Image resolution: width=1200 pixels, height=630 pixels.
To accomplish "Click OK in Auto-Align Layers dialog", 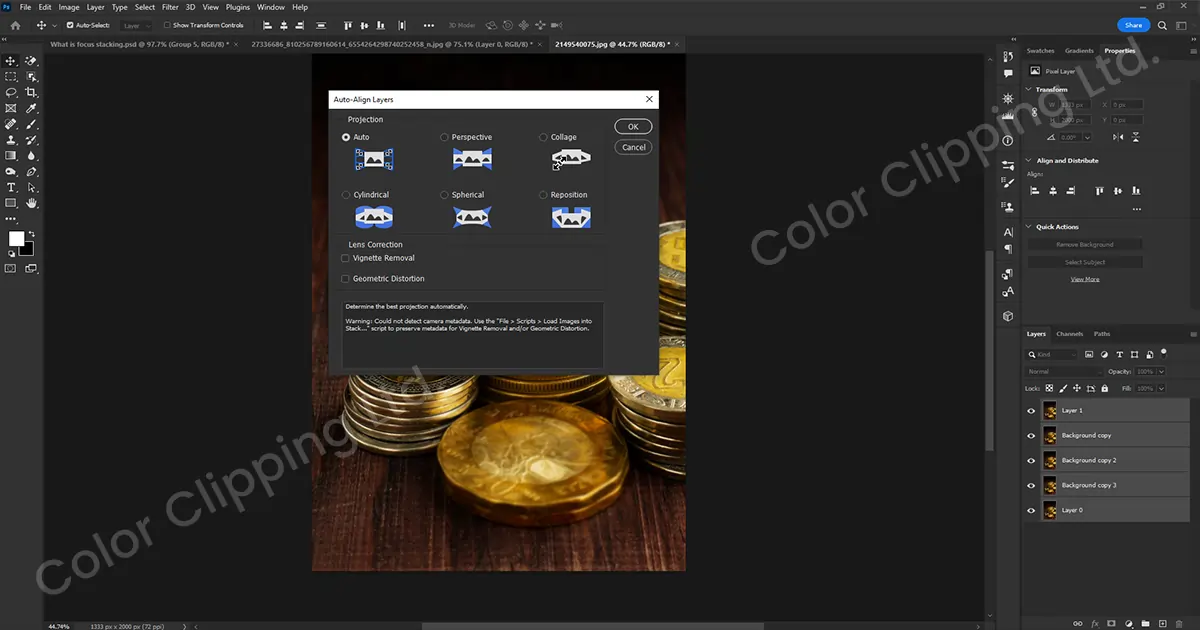I will click(x=633, y=127).
